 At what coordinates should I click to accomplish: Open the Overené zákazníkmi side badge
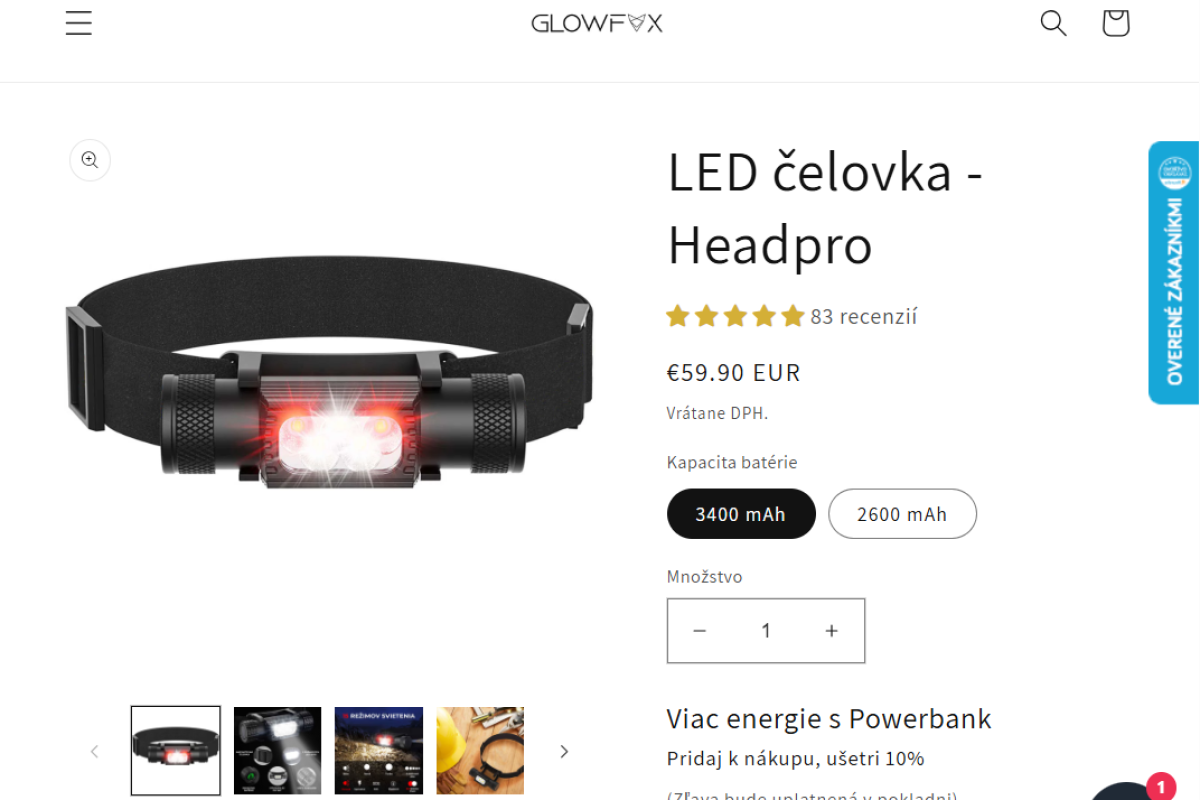(x=1174, y=272)
